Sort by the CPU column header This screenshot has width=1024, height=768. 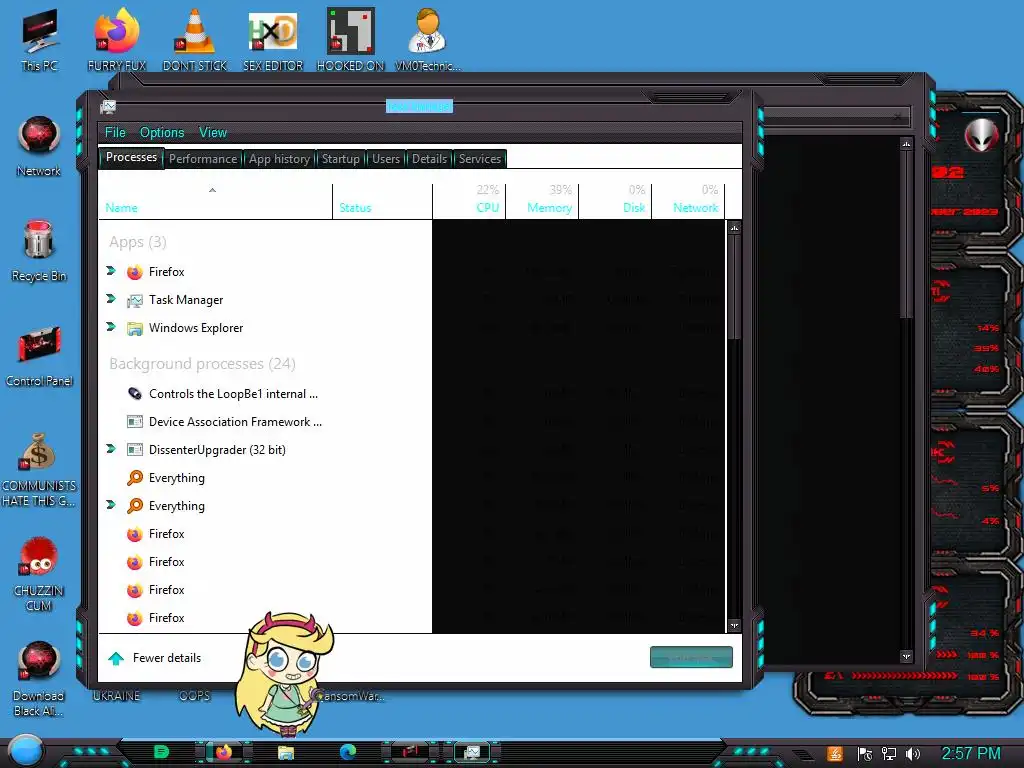(469, 201)
